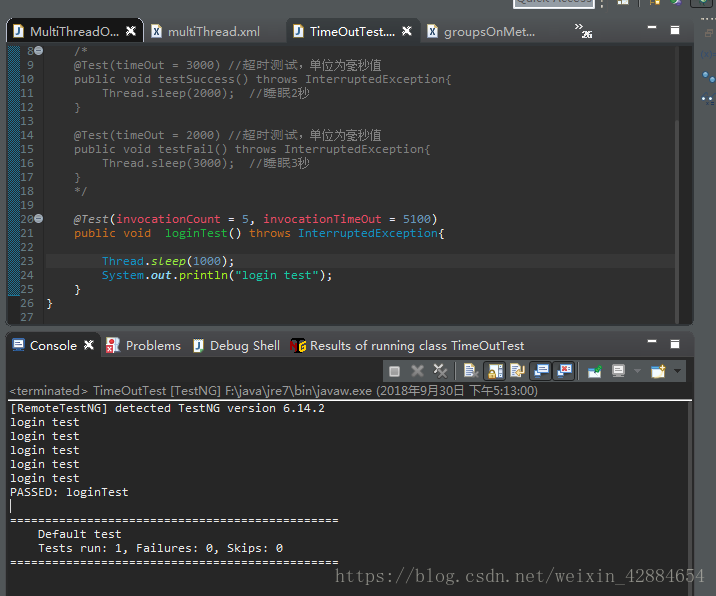Image resolution: width=716 pixels, height=596 pixels.
Task: Click the loginTest method name
Action: pyautogui.click(x=196, y=233)
